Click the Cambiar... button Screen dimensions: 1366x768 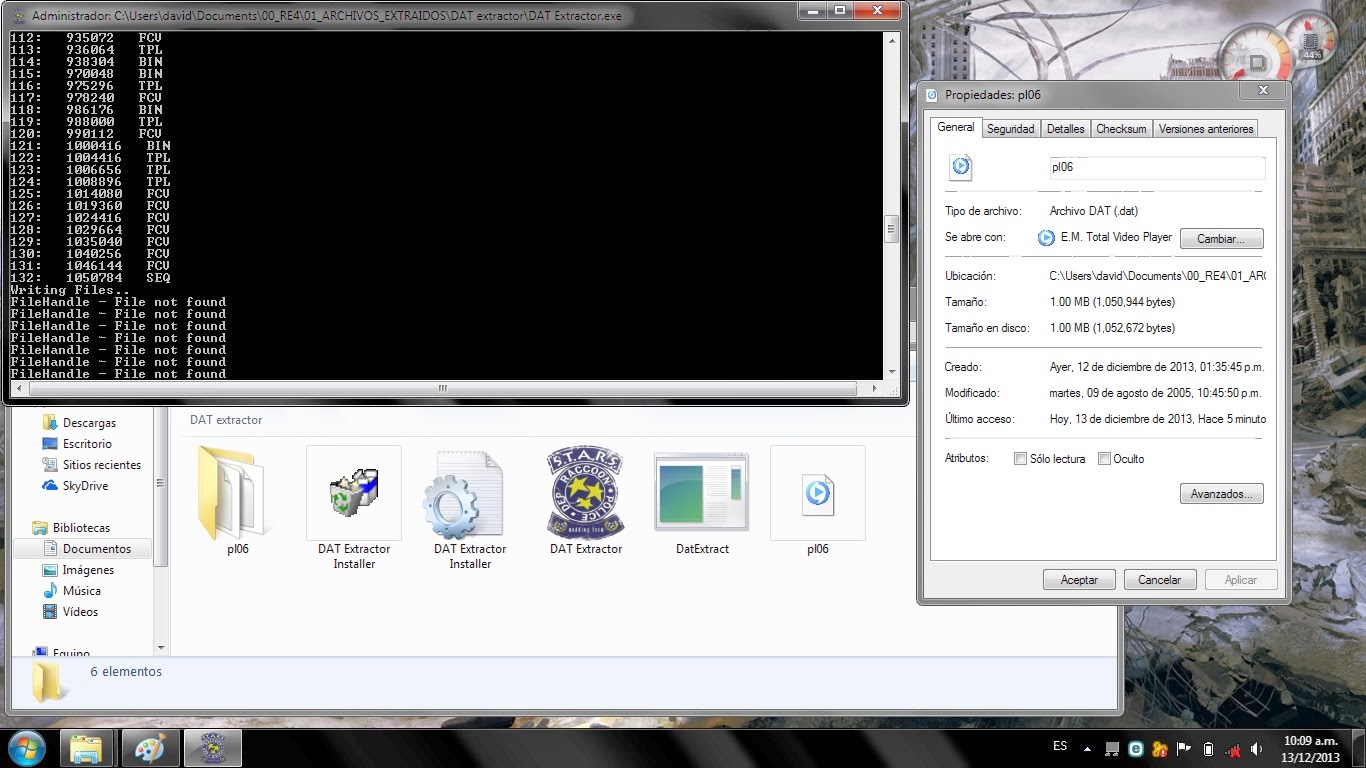(x=1221, y=239)
